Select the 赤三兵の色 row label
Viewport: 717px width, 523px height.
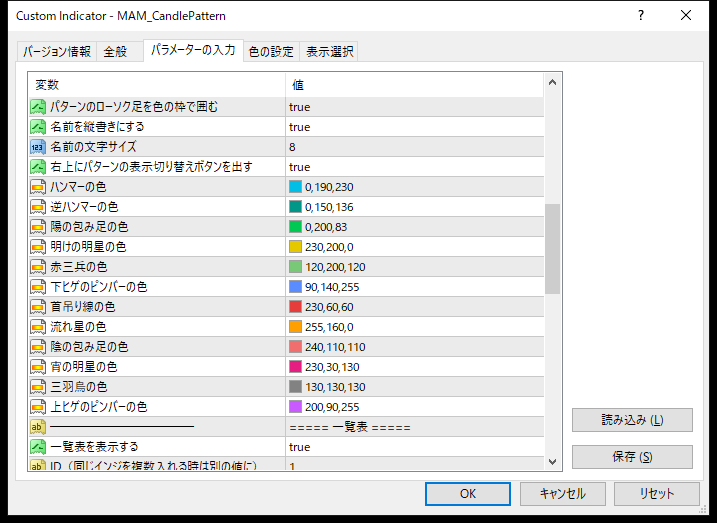tap(79, 267)
